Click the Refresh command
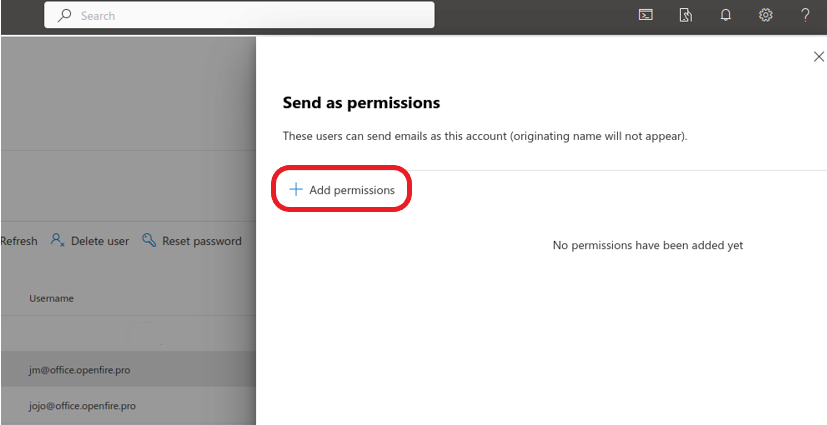 pos(19,241)
